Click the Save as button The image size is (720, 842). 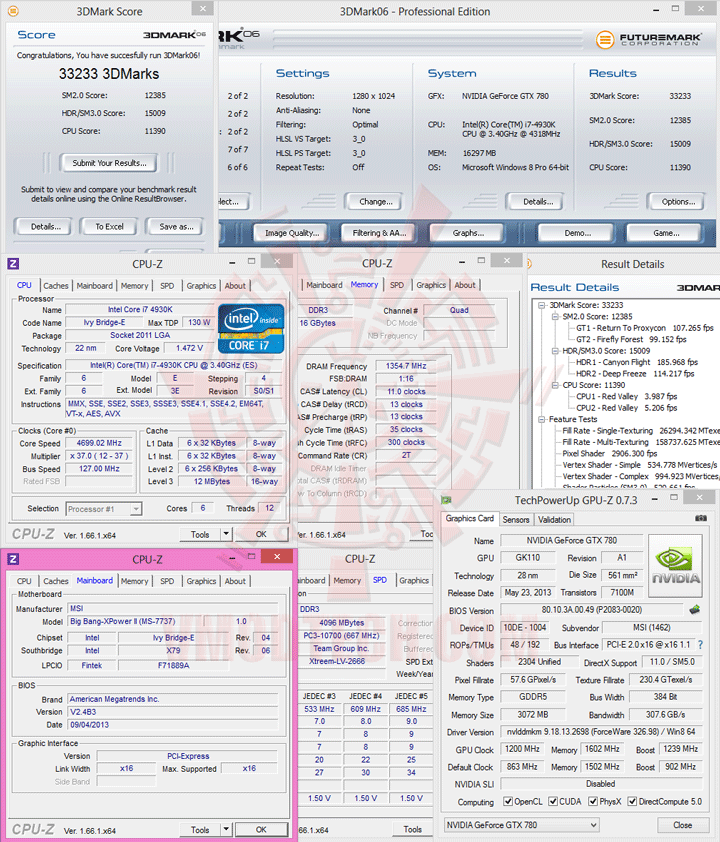tap(176, 227)
